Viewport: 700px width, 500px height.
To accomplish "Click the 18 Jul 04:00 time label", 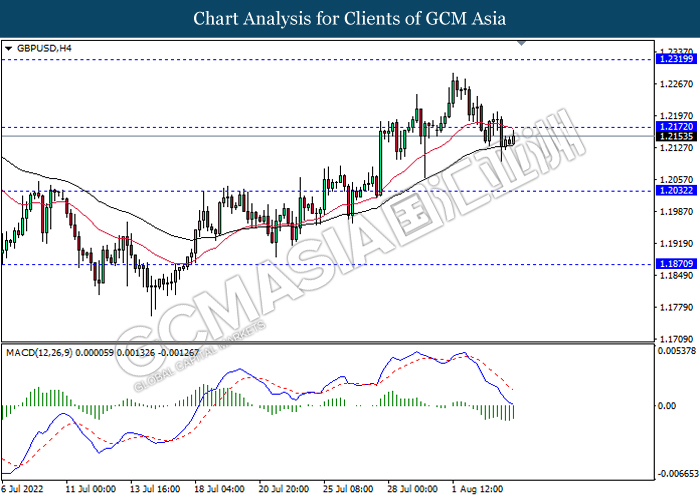I will tap(219, 489).
